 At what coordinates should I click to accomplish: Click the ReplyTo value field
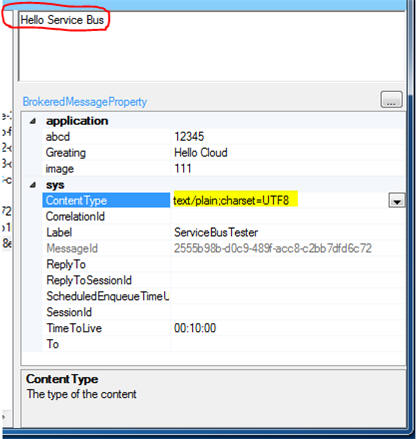point(288,264)
